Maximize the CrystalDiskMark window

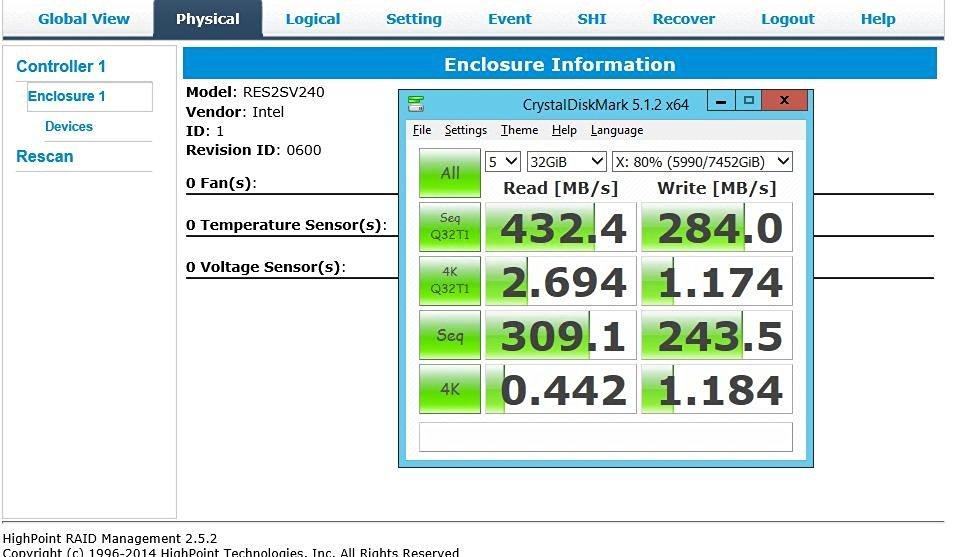749,101
